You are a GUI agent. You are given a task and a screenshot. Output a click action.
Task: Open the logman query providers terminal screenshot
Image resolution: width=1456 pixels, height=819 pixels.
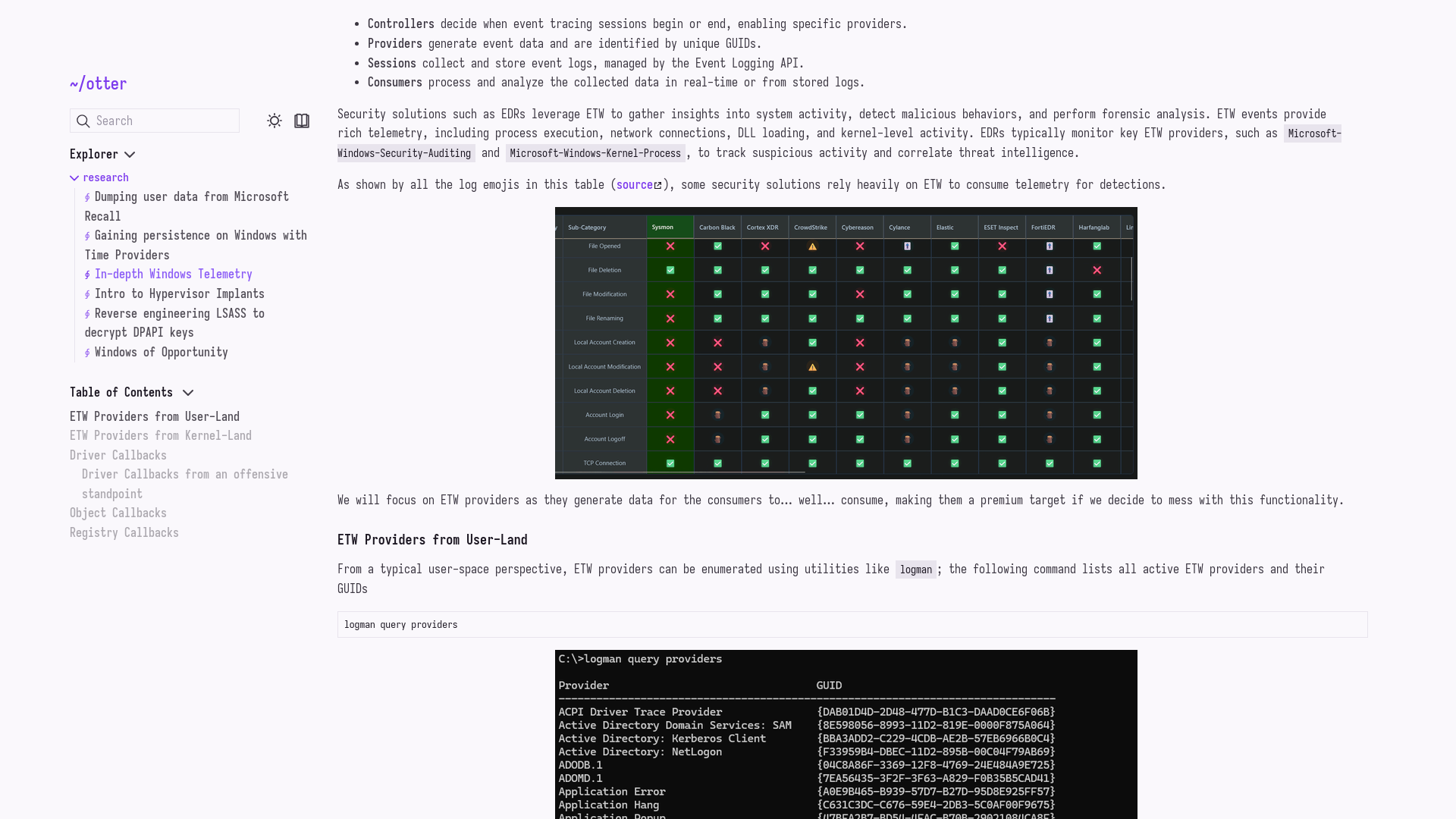click(846, 734)
